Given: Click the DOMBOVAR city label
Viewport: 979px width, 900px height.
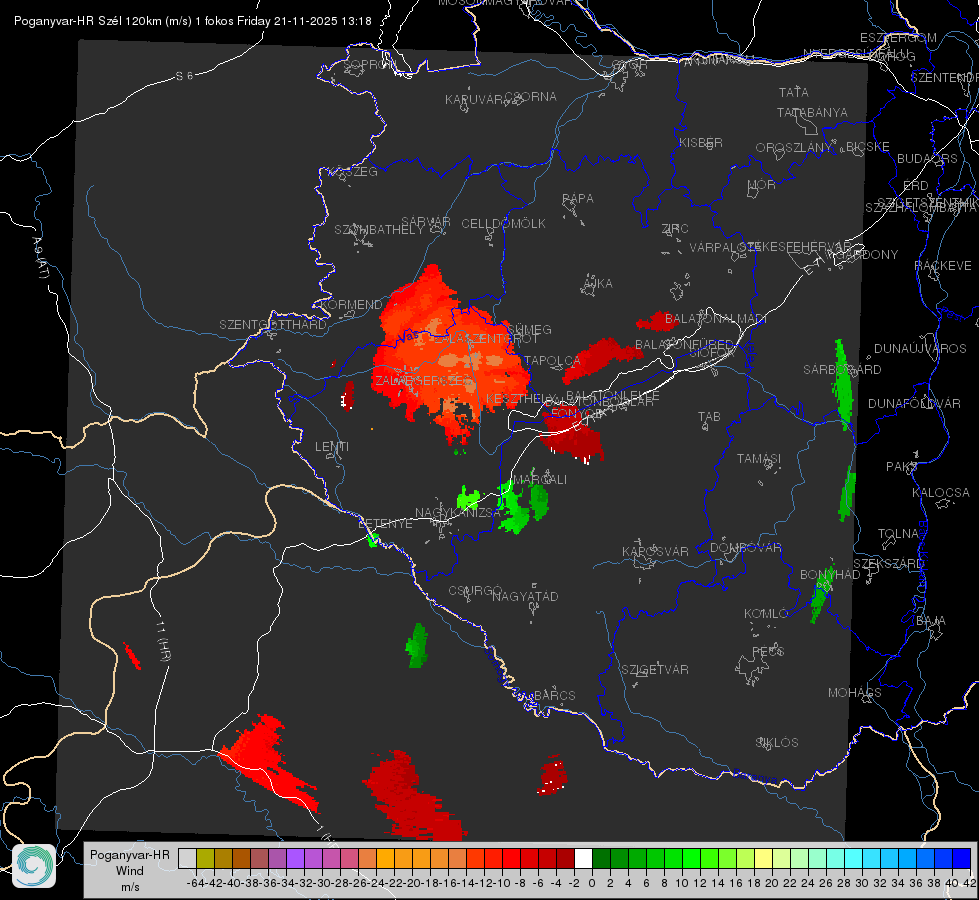Looking at the screenshot, I should (745, 548).
